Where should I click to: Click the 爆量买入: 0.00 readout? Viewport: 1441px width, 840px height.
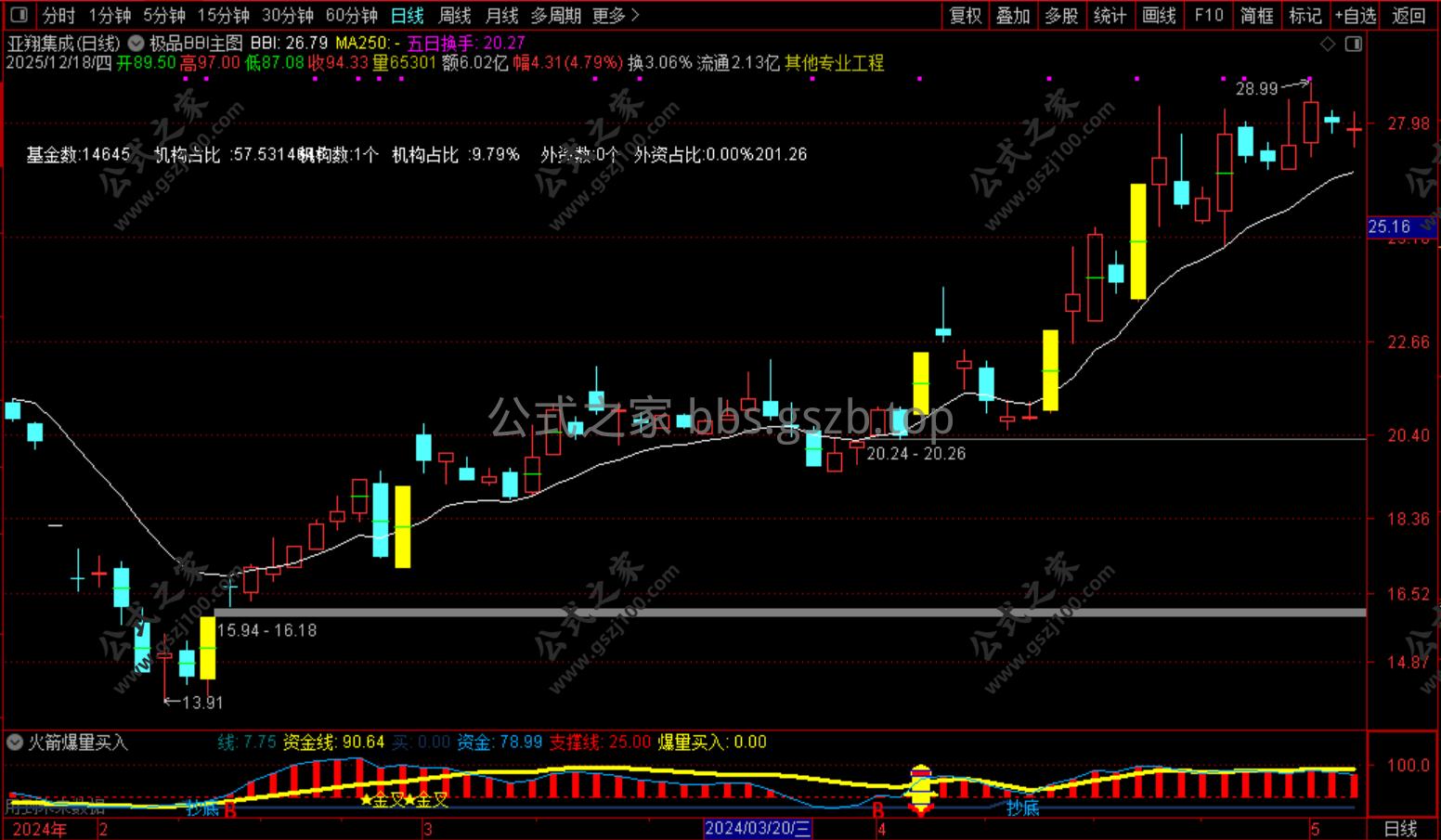pyautogui.click(x=712, y=743)
